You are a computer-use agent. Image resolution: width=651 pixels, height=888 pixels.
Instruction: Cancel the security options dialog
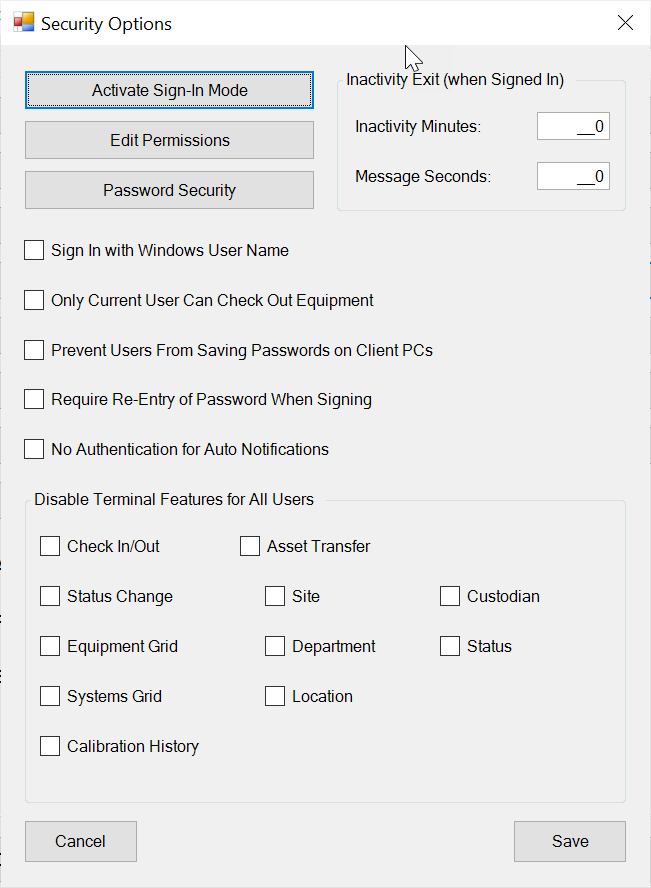[x=80, y=841]
